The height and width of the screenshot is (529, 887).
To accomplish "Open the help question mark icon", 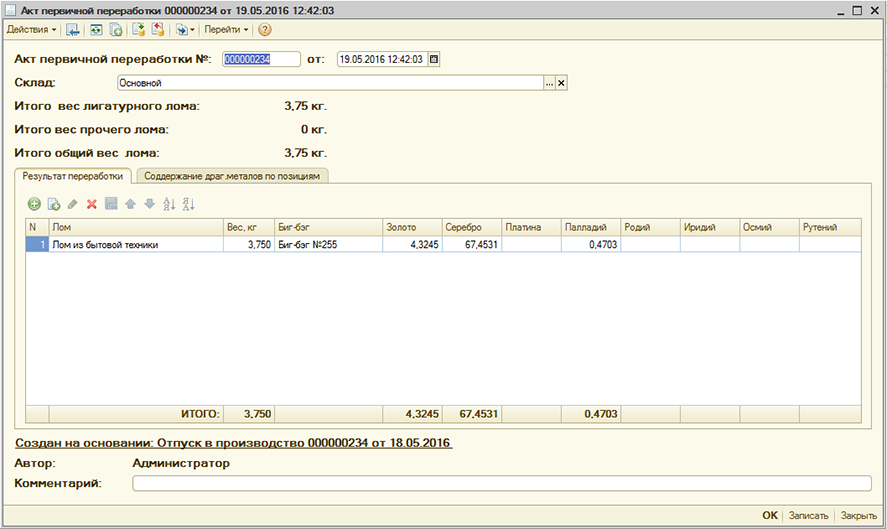I will tap(265, 30).
